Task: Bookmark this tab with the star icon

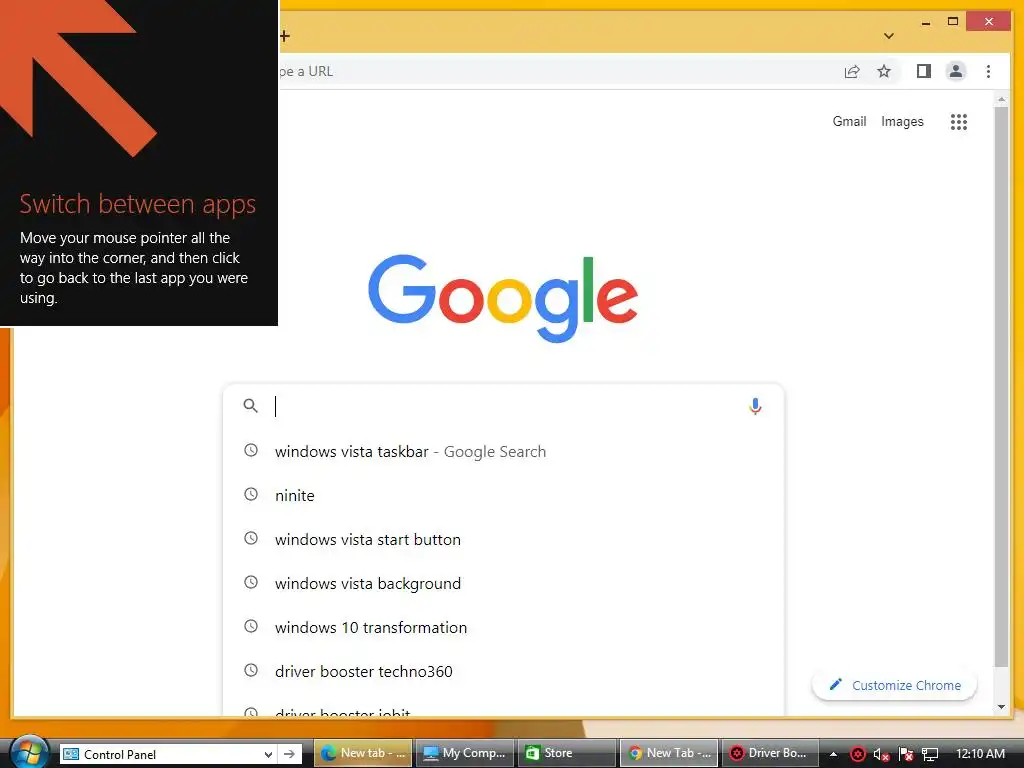Action: tap(884, 71)
